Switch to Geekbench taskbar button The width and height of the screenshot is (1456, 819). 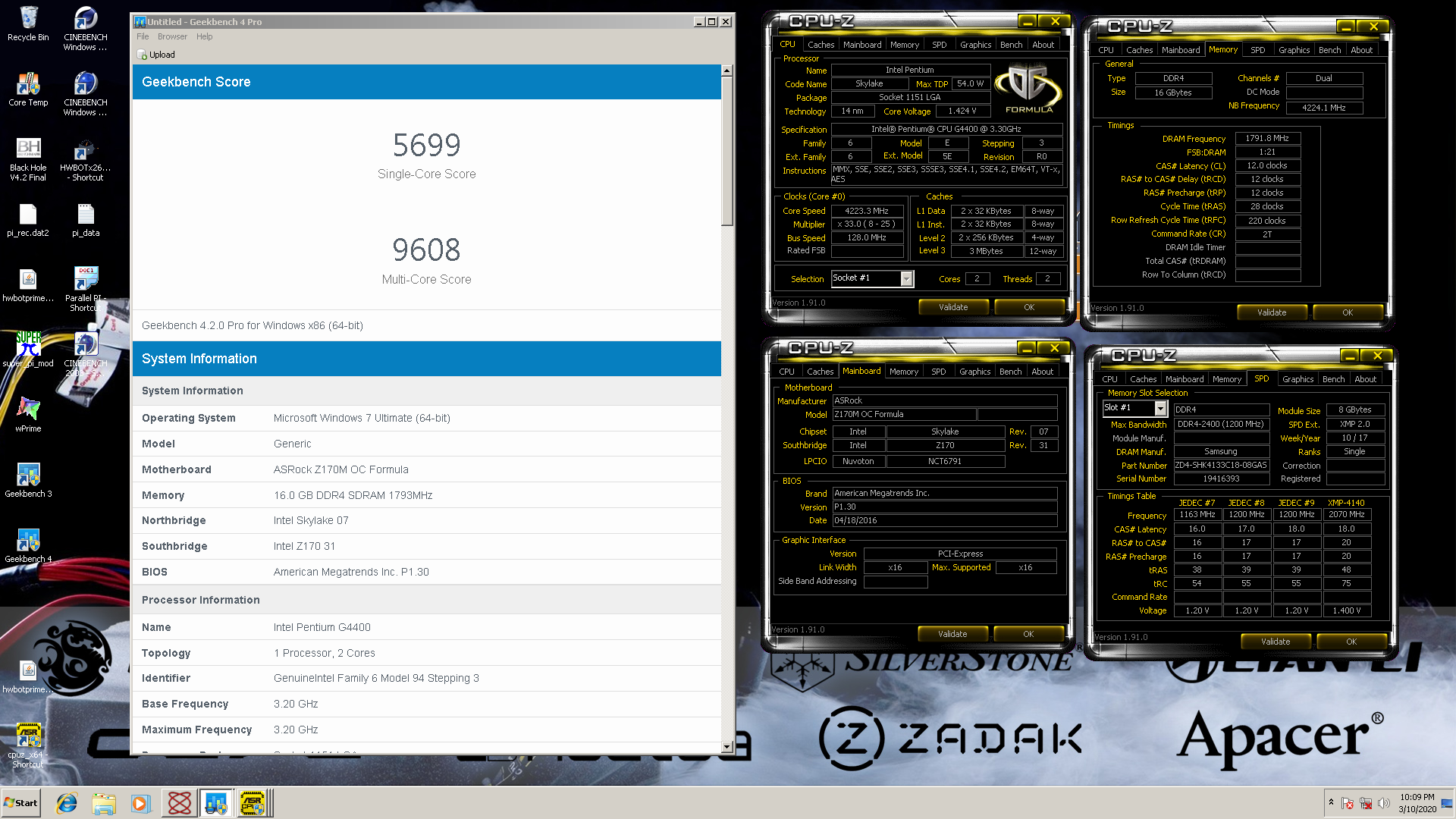(x=216, y=803)
